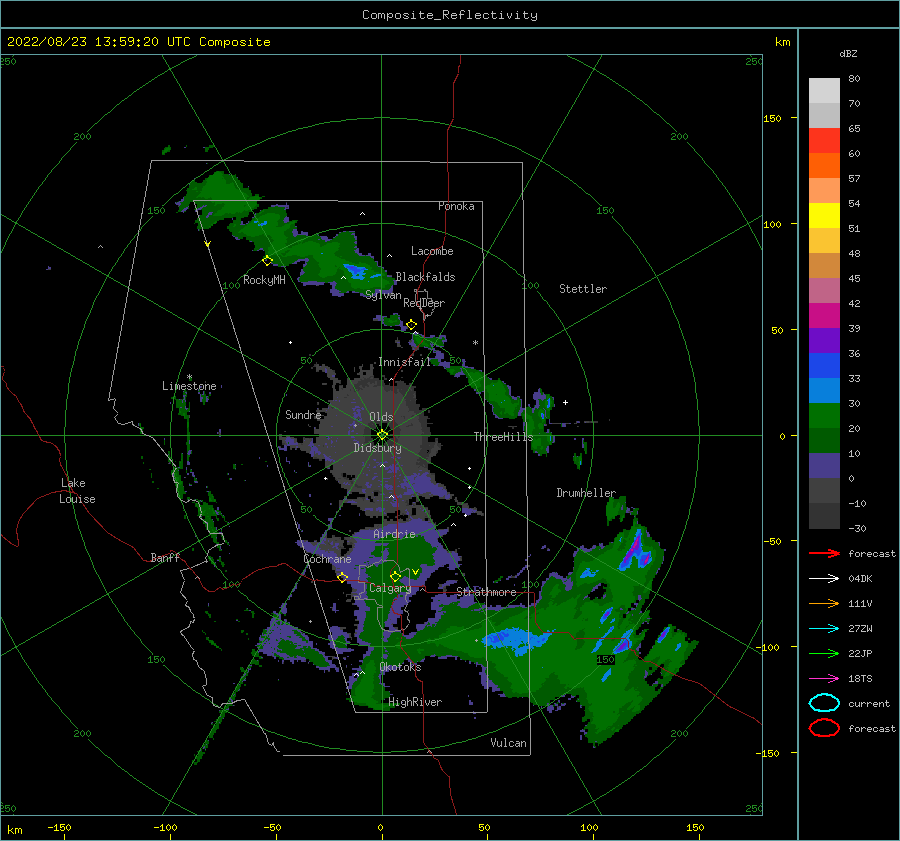
Task: Click the dBZ heading above color scale
Action: (848, 53)
